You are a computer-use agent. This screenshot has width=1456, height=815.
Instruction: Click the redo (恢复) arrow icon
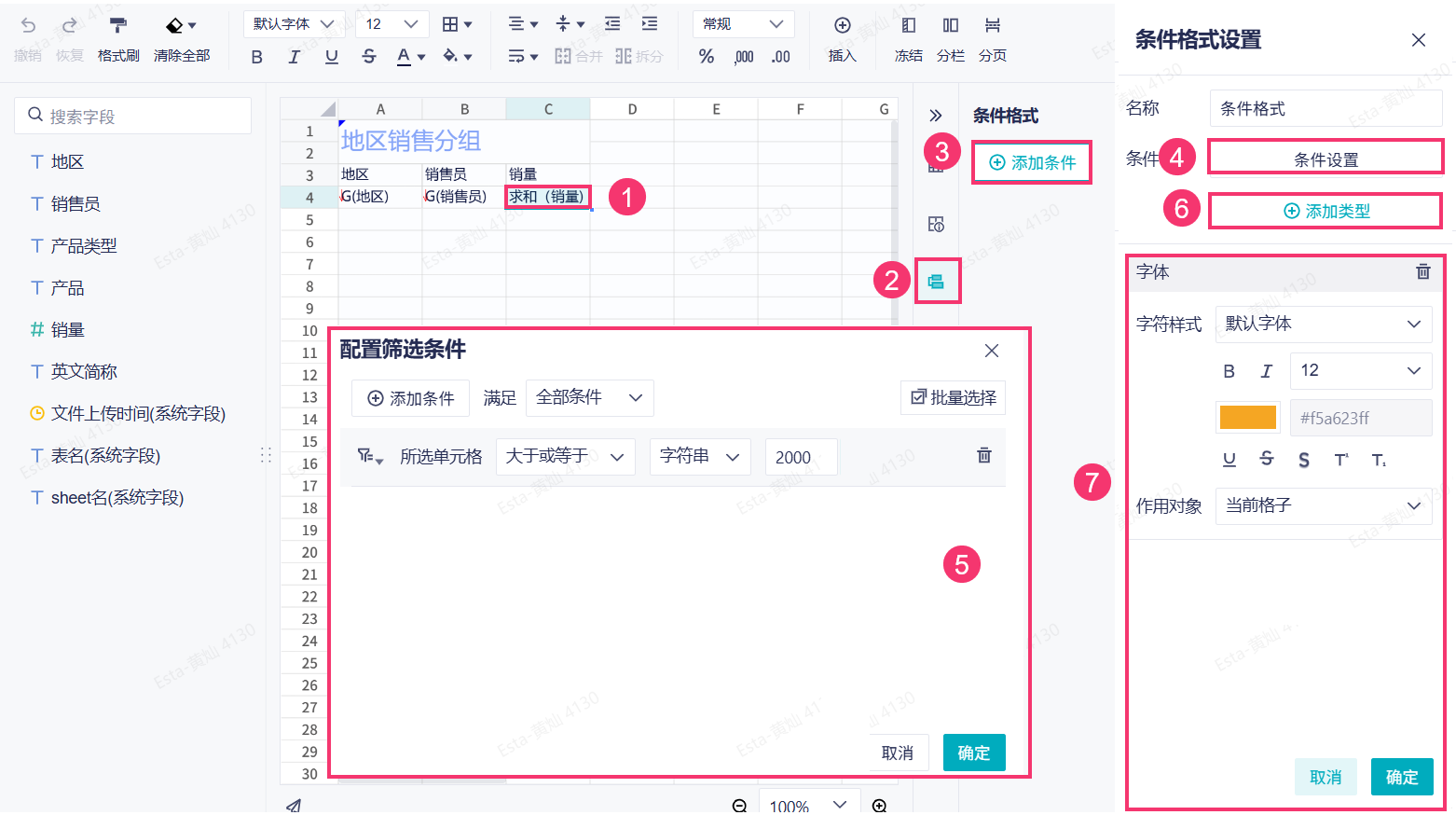point(70,25)
